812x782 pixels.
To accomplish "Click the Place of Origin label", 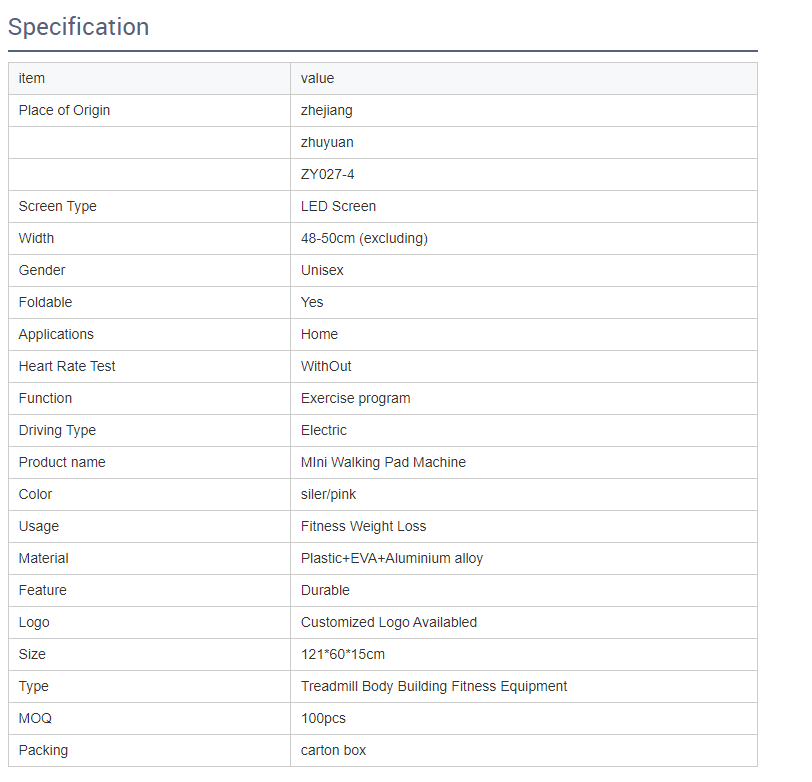I will coord(64,110).
